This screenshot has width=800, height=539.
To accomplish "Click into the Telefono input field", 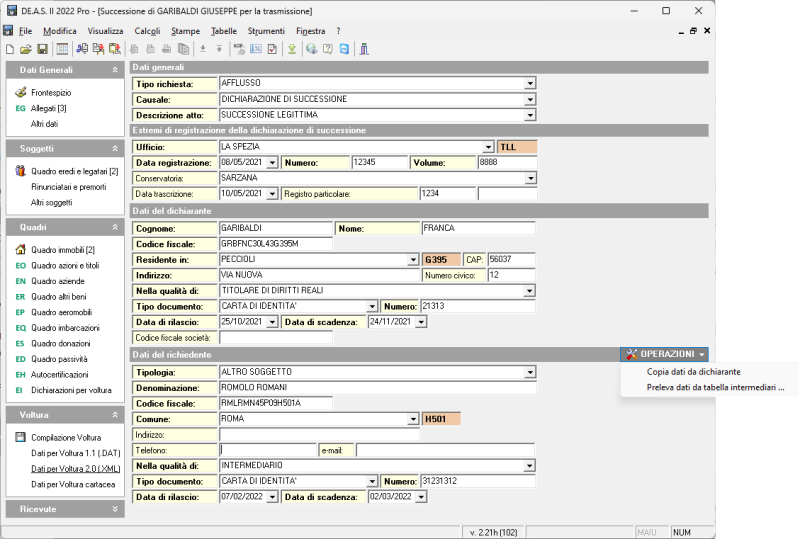I will 267,450.
